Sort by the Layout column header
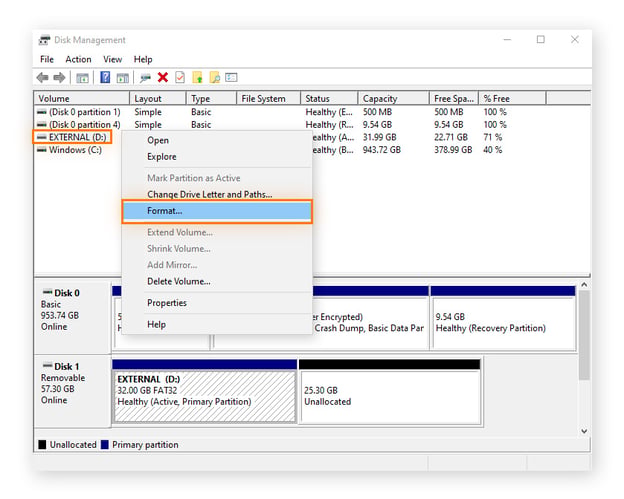The width and height of the screenshot is (624, 499). pyautogui.click(x=158, y=98)
